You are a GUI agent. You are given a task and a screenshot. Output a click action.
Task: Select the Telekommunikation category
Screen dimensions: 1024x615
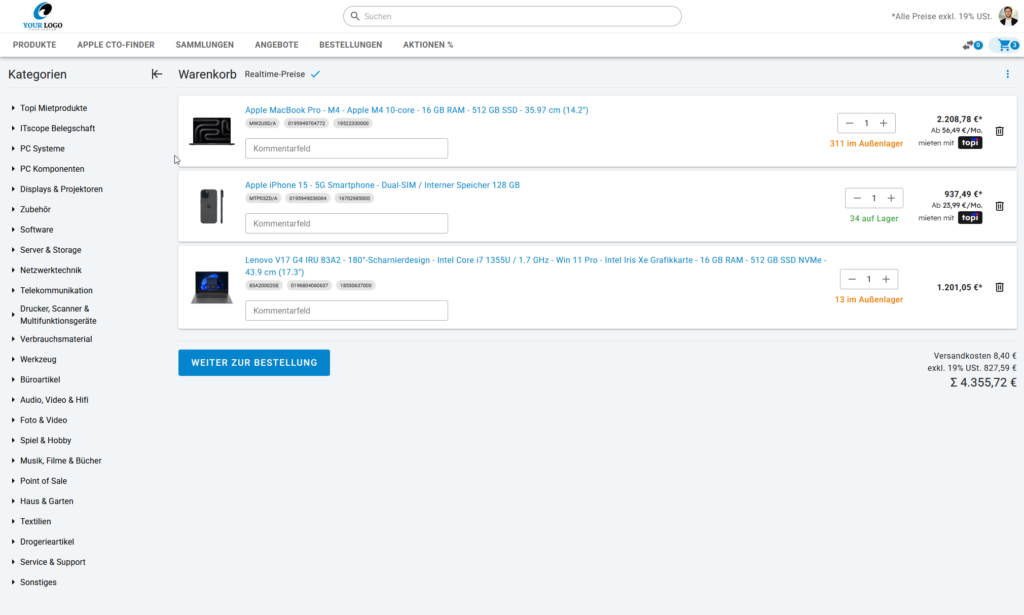56,291
